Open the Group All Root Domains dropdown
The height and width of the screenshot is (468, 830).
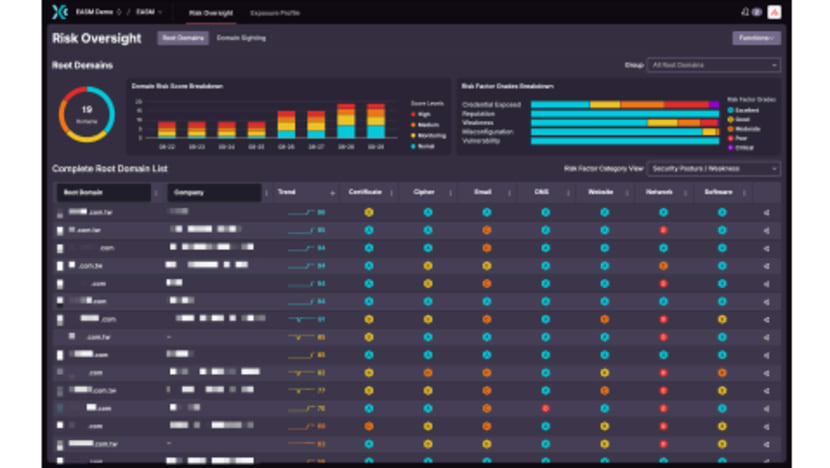click(713, 65)
